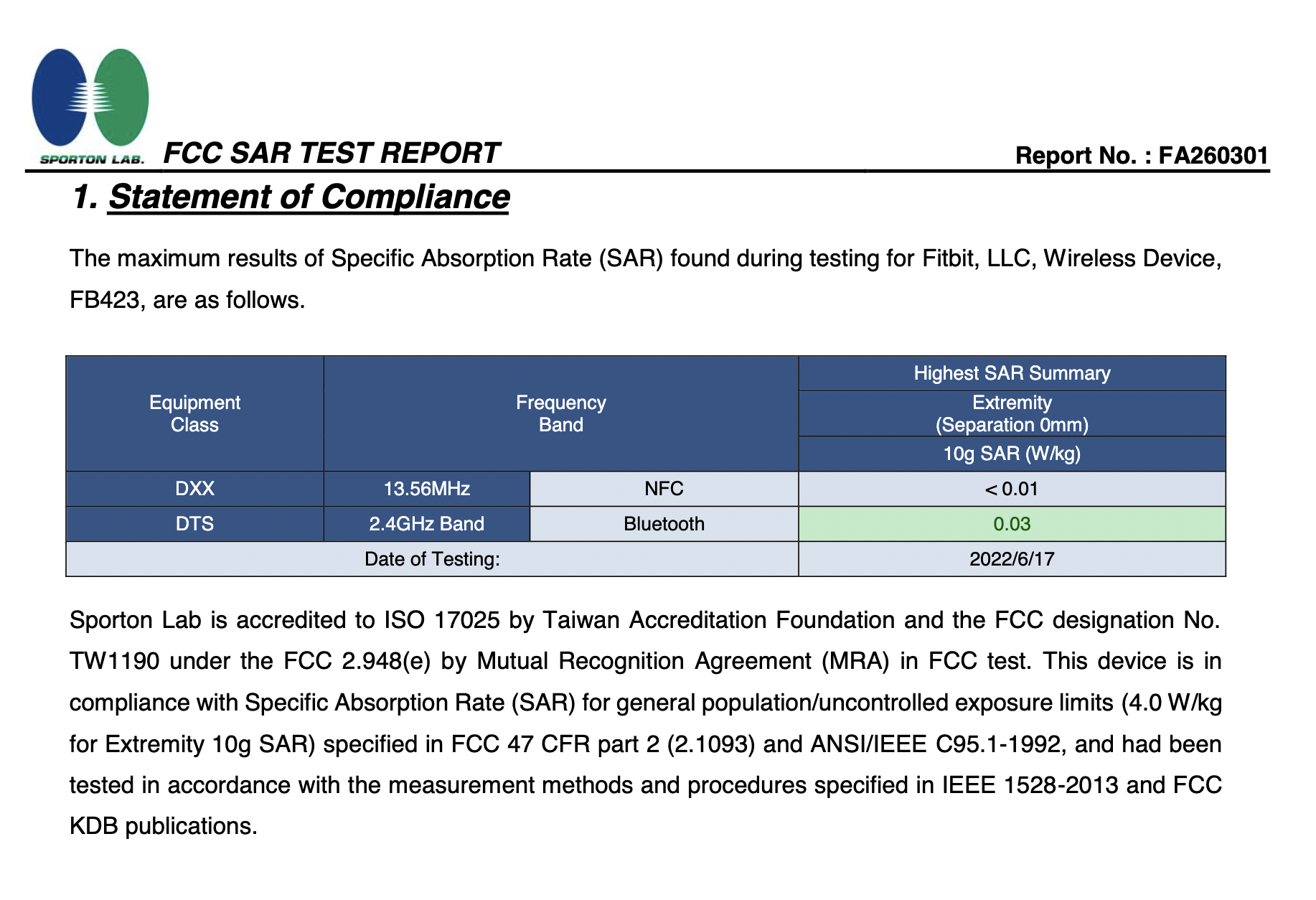Click the 'NFC' table cell
The height and width of the screenshot is (900, 1316).
coord(664,489)
